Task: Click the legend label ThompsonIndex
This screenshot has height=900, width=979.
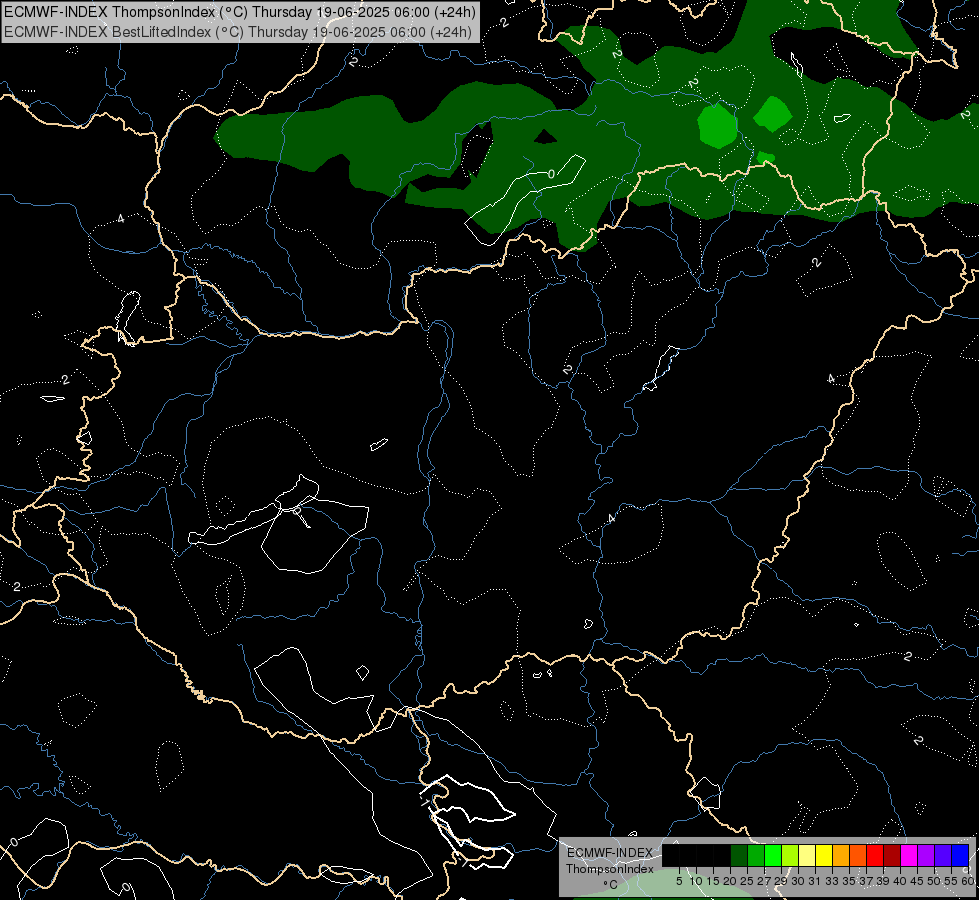Action: [610, 869]
